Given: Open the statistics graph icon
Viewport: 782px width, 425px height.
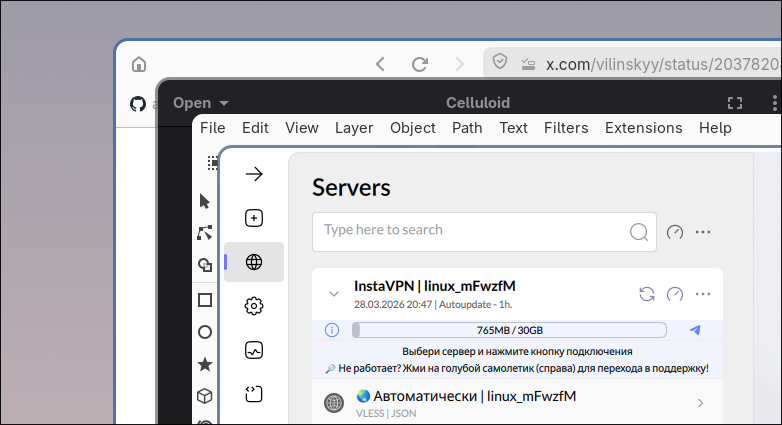Looking at the screenshot, I should pos(254,350).
